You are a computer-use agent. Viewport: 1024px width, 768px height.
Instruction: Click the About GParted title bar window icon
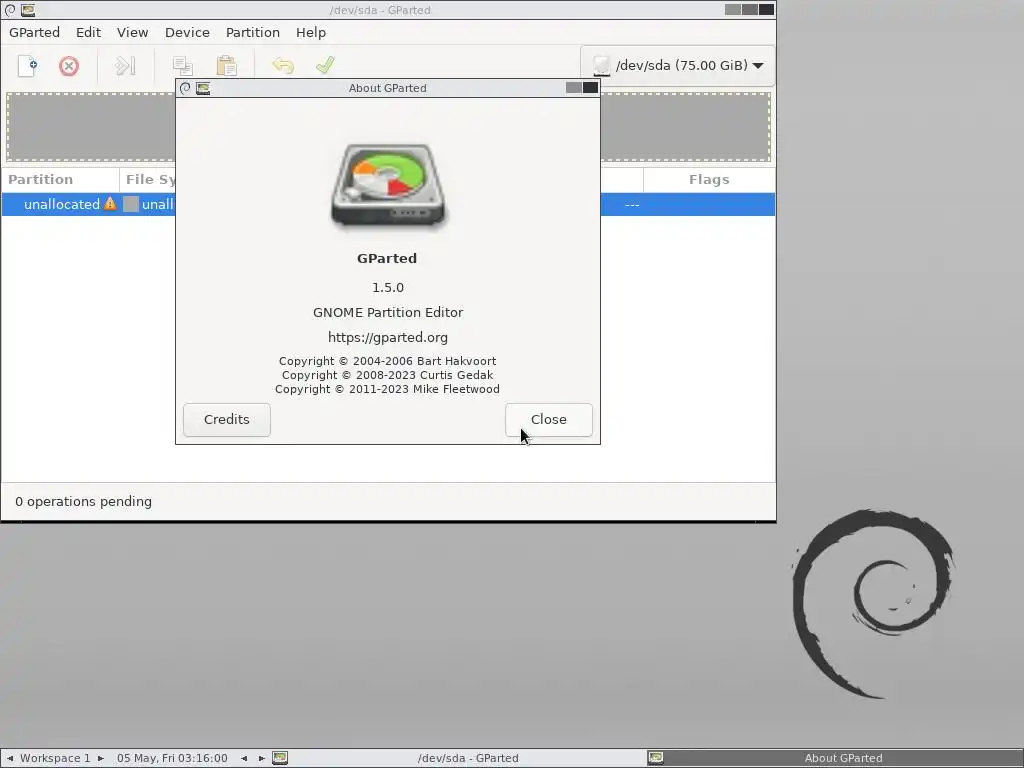click(203, 88)
